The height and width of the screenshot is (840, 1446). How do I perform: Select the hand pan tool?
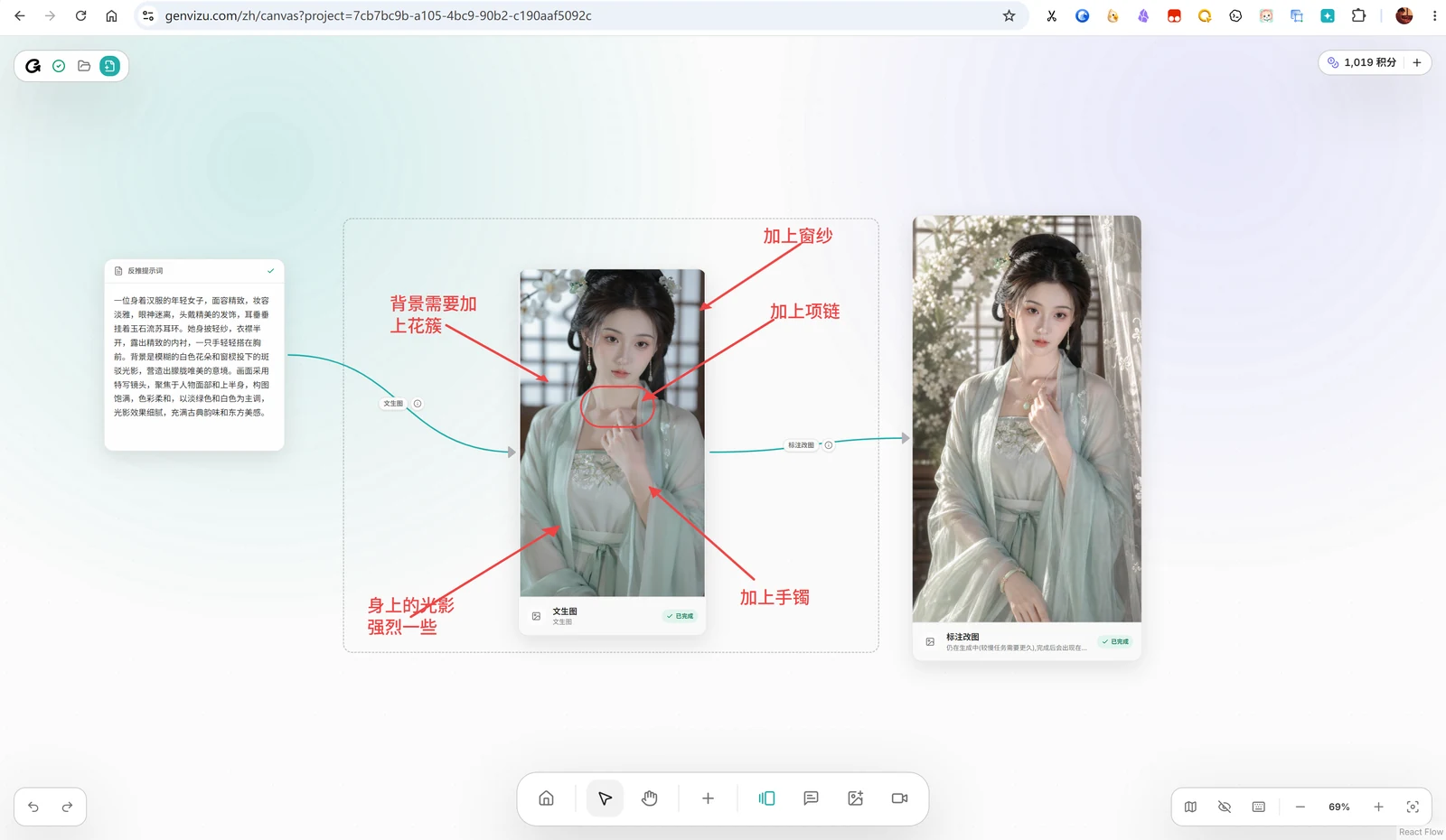coord(650,798)
